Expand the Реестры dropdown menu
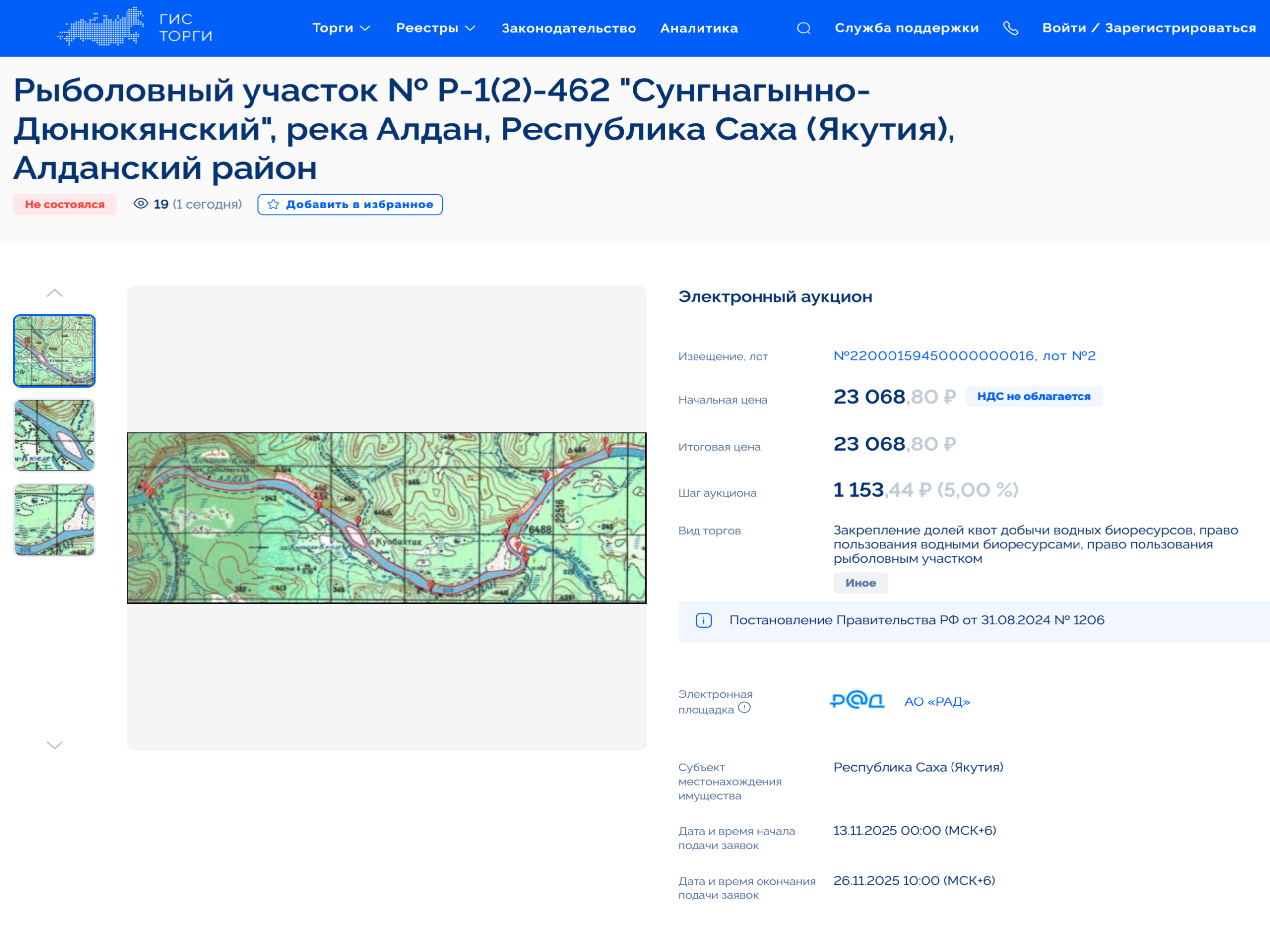This screenshot has width=1270, height=952. [435, 28]
